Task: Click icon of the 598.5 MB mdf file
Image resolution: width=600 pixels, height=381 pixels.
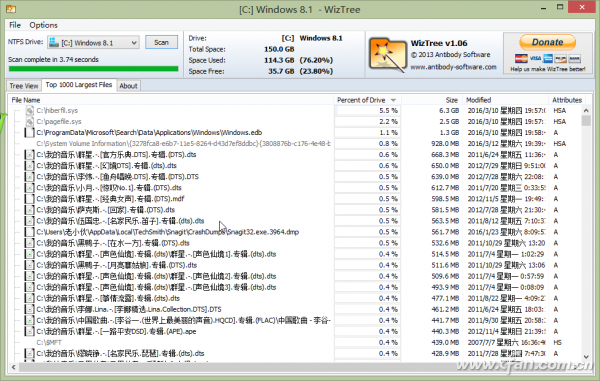Action: 29,199
